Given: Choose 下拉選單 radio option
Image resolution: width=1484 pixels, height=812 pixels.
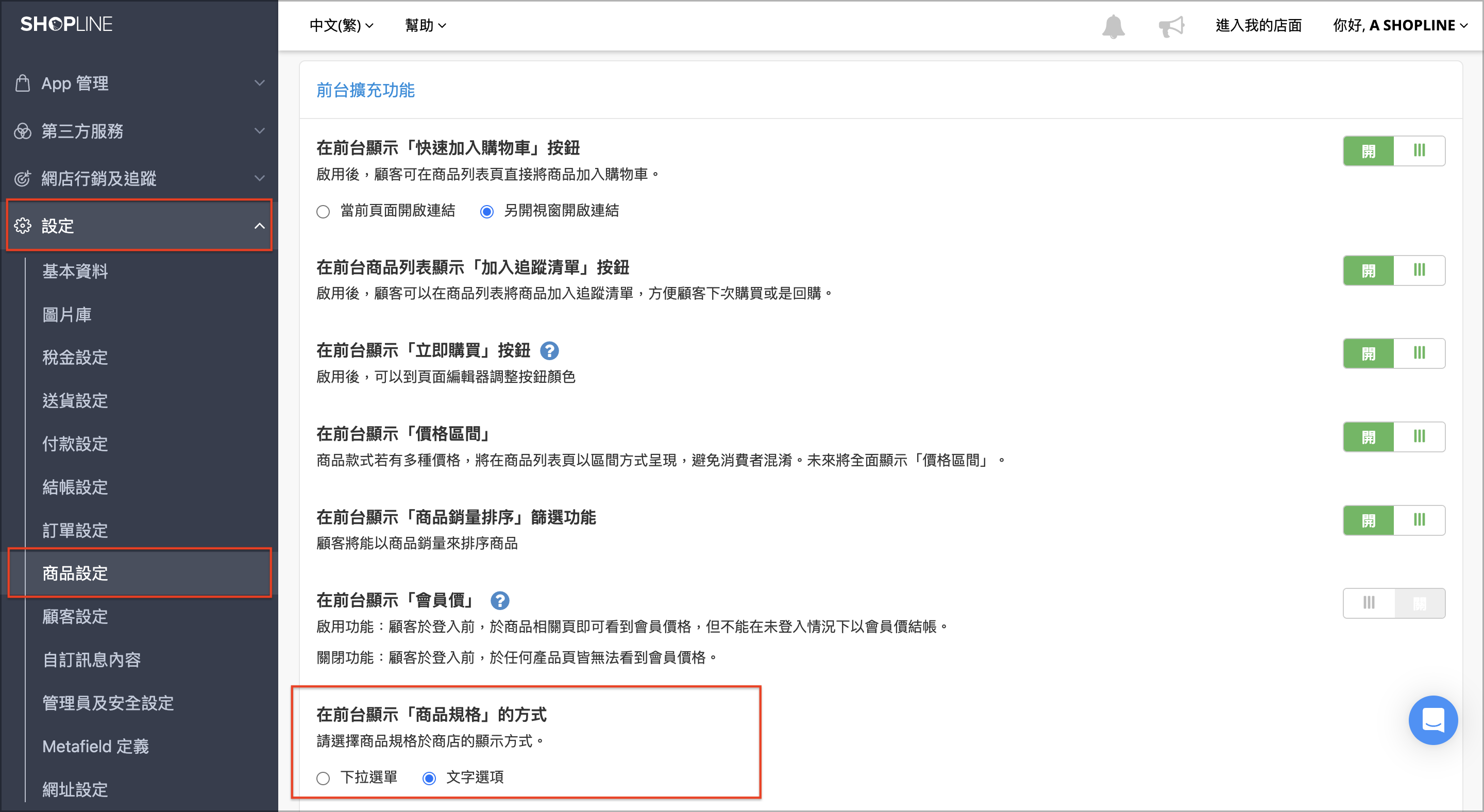Looking at the screenshot, I should (323, 779).
